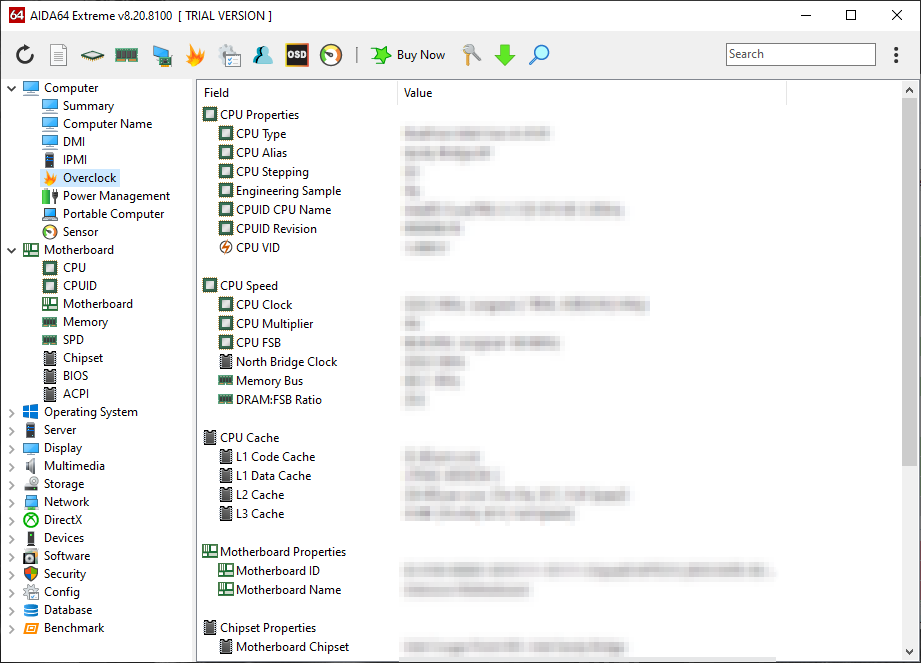Open the gauge sensor panel icon
Viewport: 921px width, 663px height.
tap(331, 55)
